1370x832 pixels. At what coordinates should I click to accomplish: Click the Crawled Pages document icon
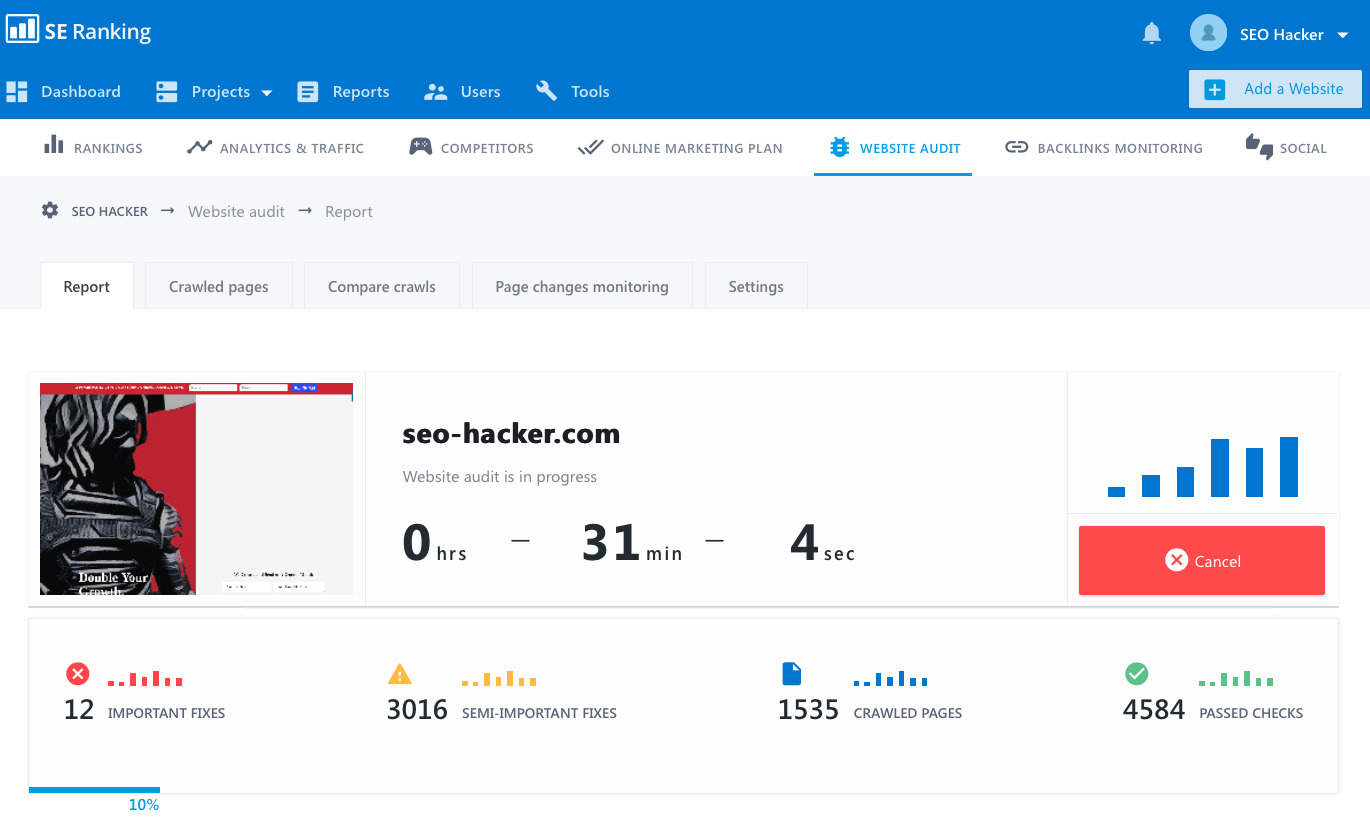coord(791,674)
